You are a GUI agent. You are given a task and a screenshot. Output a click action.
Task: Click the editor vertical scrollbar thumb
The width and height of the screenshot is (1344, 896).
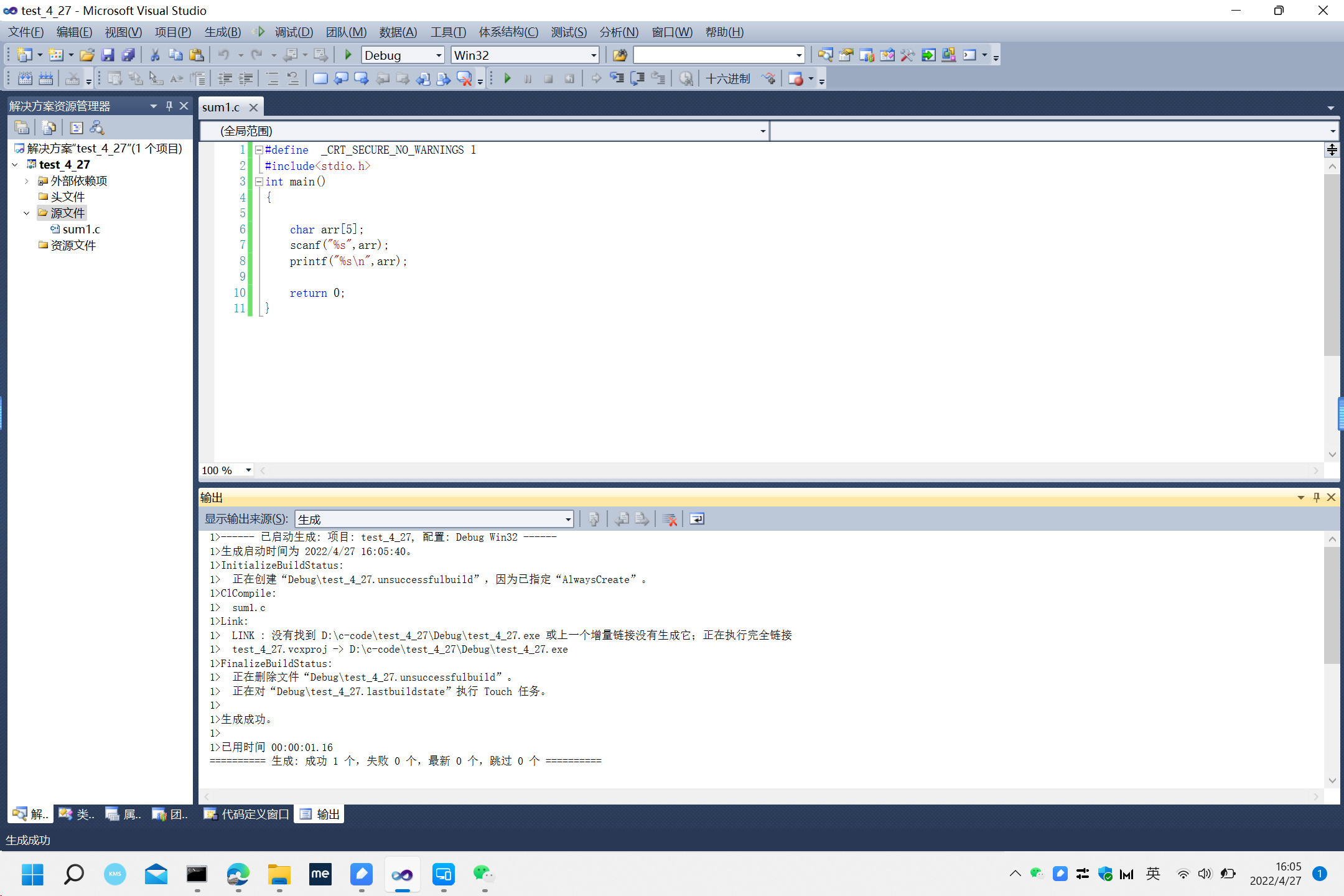(x=1332, y=264)
